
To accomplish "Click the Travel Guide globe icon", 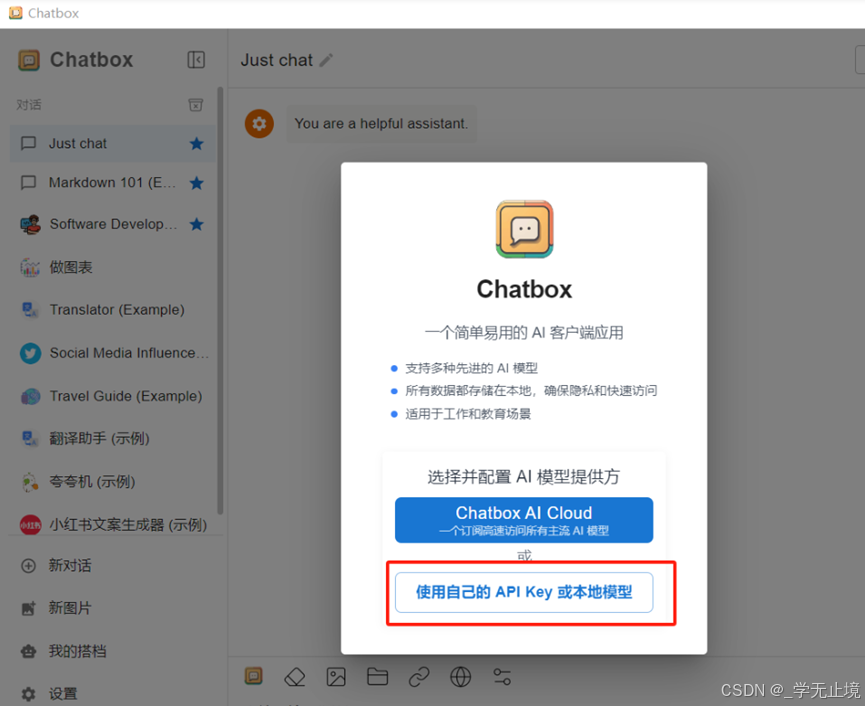I will [30, 396].
